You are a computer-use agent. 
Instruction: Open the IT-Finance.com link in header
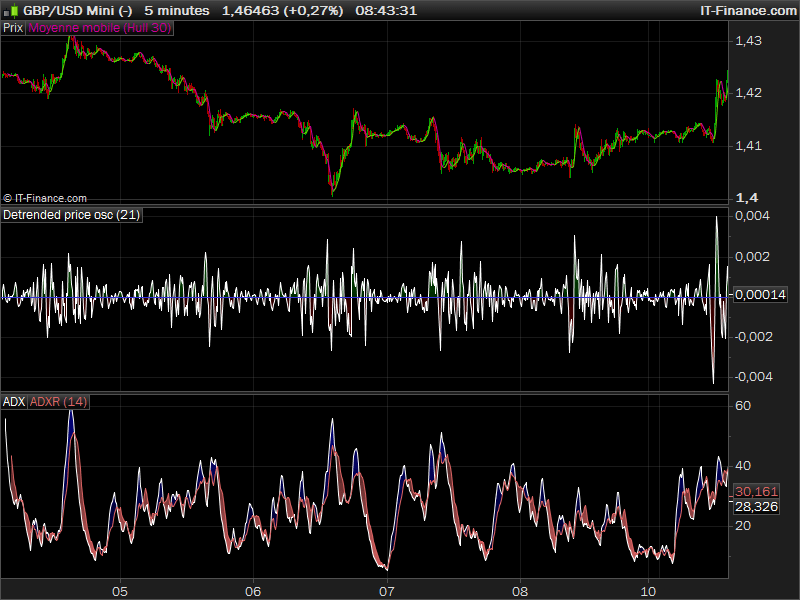(748, 10)
